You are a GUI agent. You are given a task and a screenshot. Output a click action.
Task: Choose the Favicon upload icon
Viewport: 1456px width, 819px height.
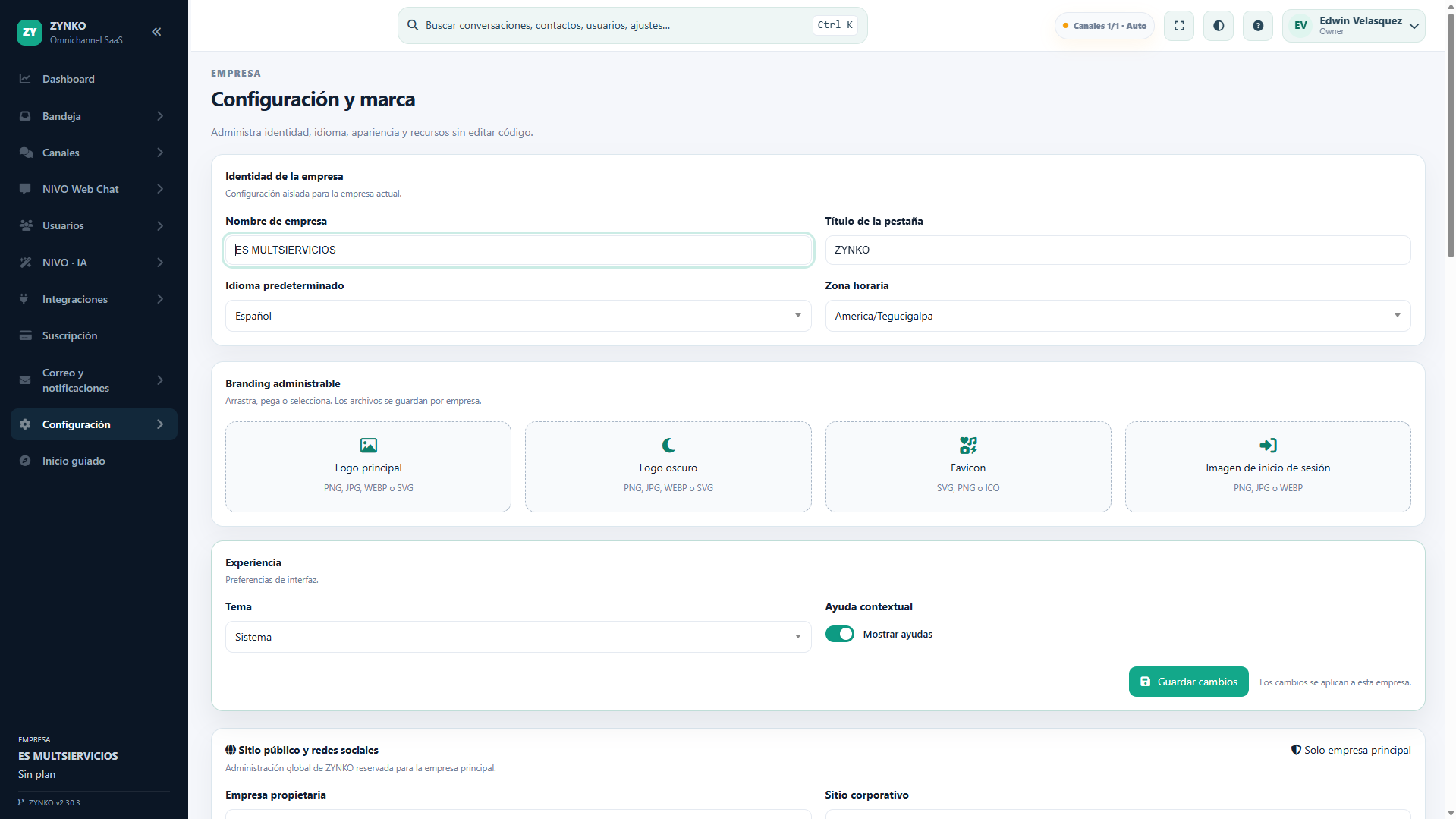pyautogui.click(x=968, y=446)
